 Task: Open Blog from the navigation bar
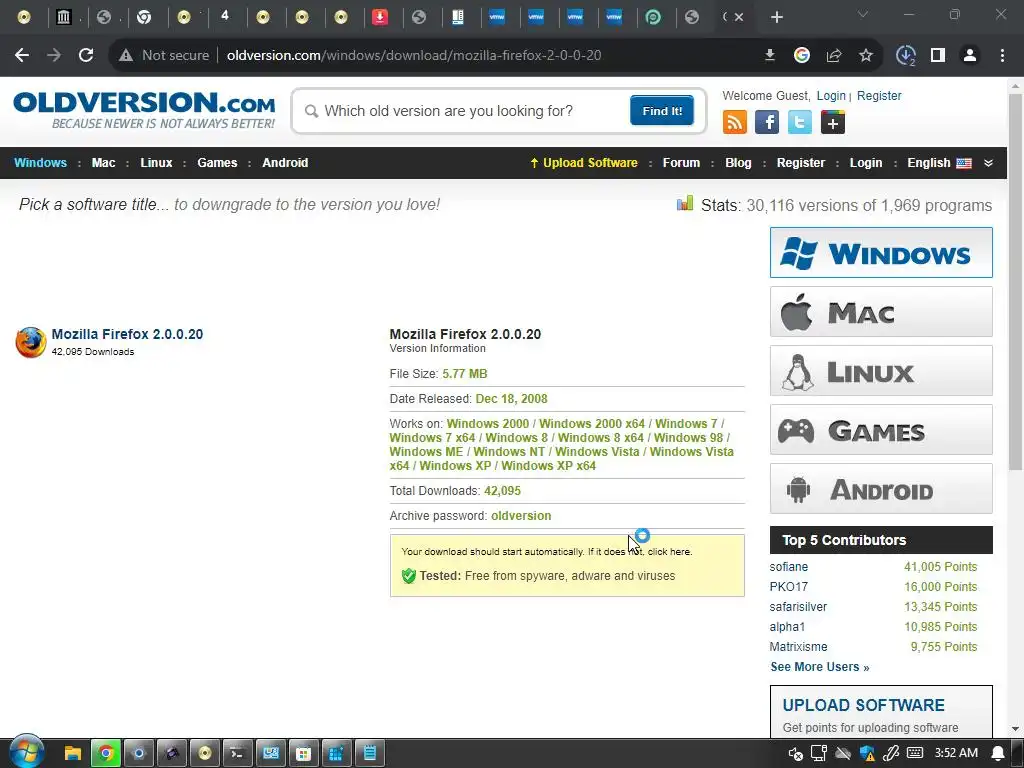coord(738,163)
